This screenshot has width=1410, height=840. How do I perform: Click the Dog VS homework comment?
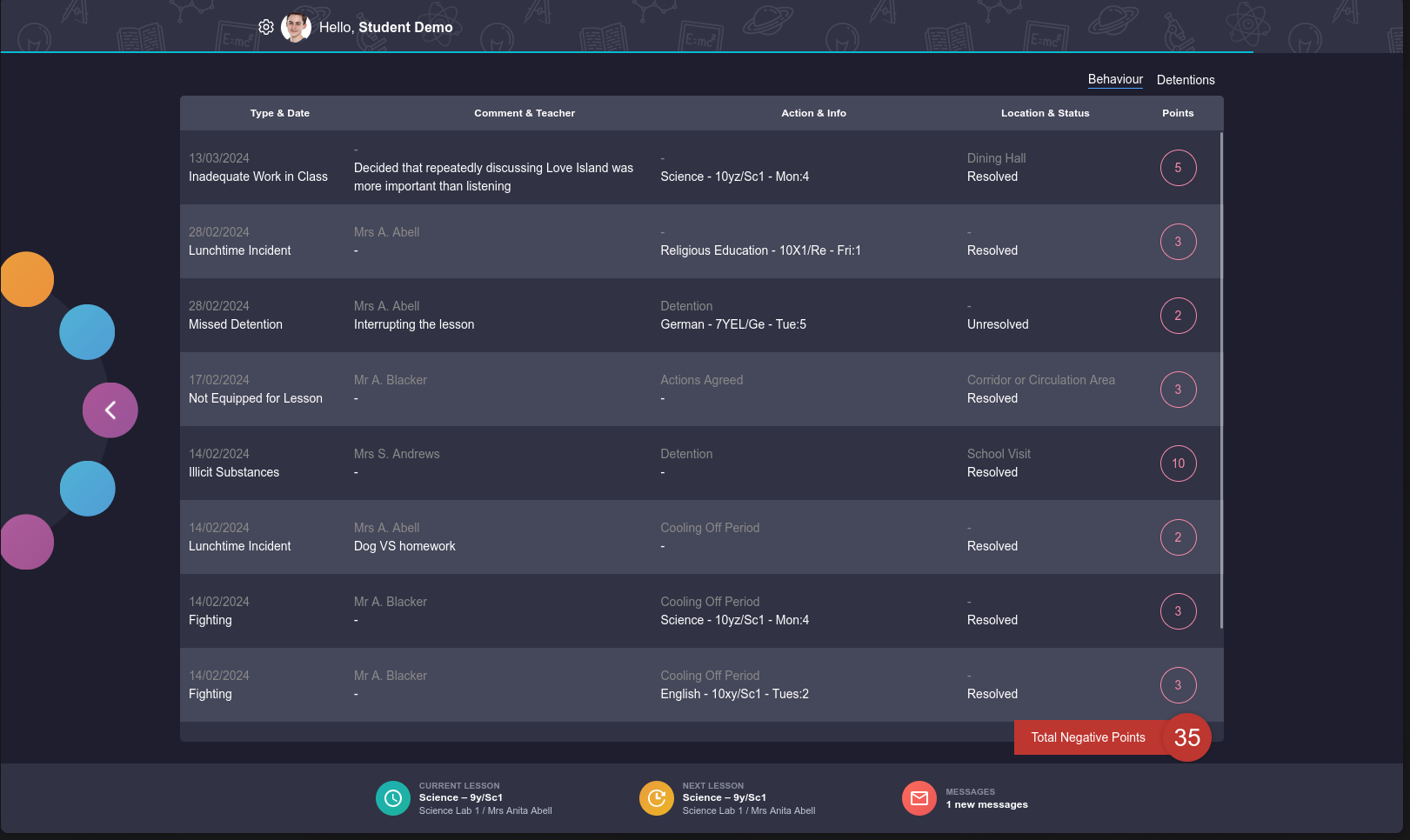pyautogui.click(x=404, y=546)
